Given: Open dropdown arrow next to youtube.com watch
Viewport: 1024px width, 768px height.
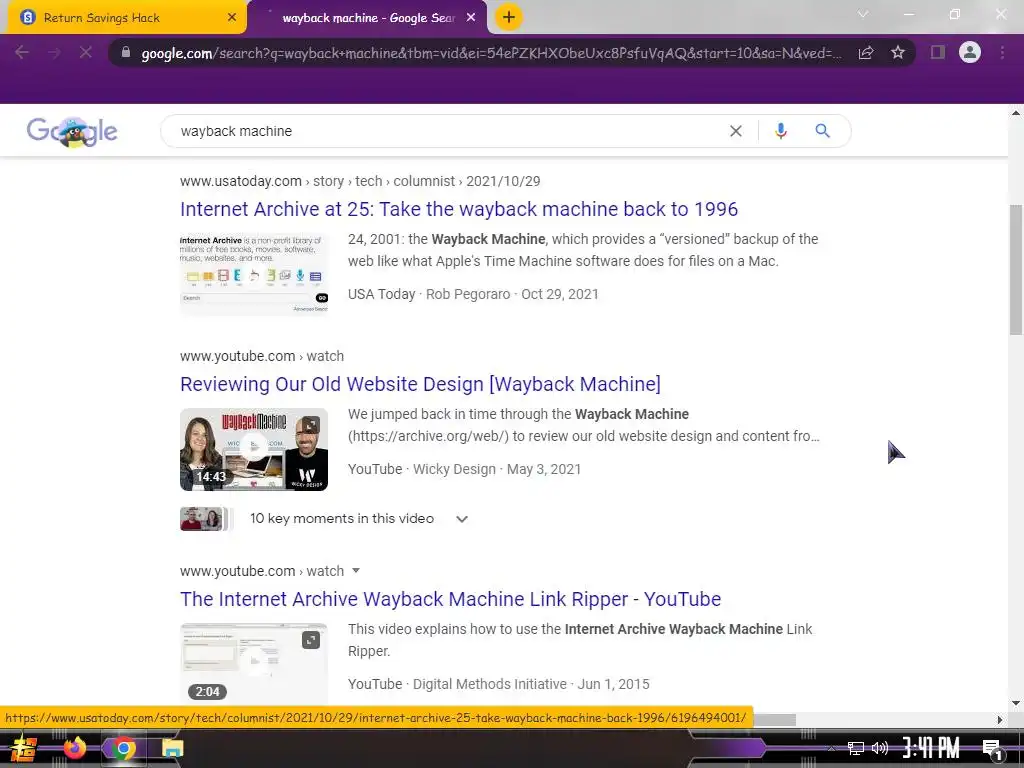Looking at the screenshot, I should [356, 571].
